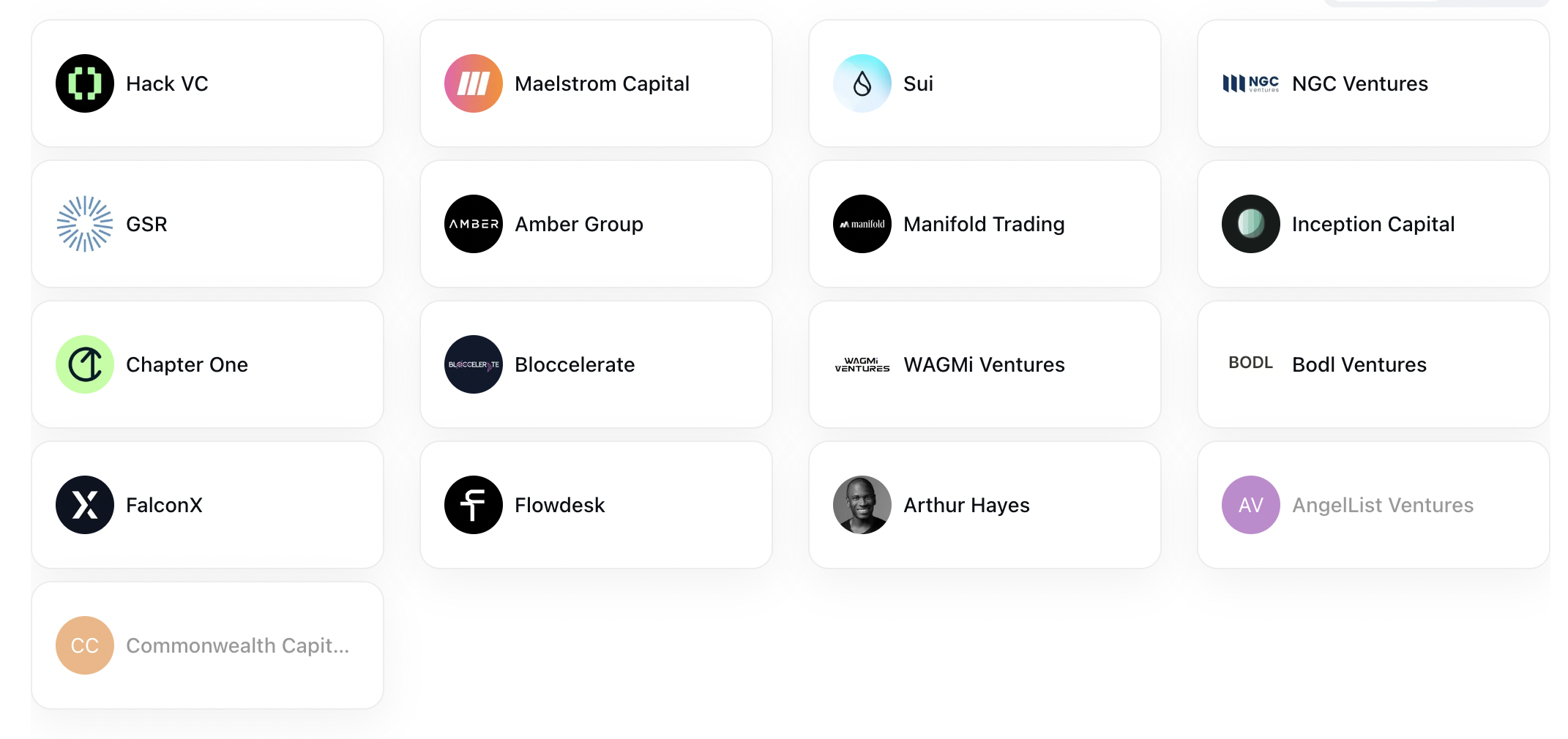
Task: Click the Hack VC logo icon
Action: [85, 83]
